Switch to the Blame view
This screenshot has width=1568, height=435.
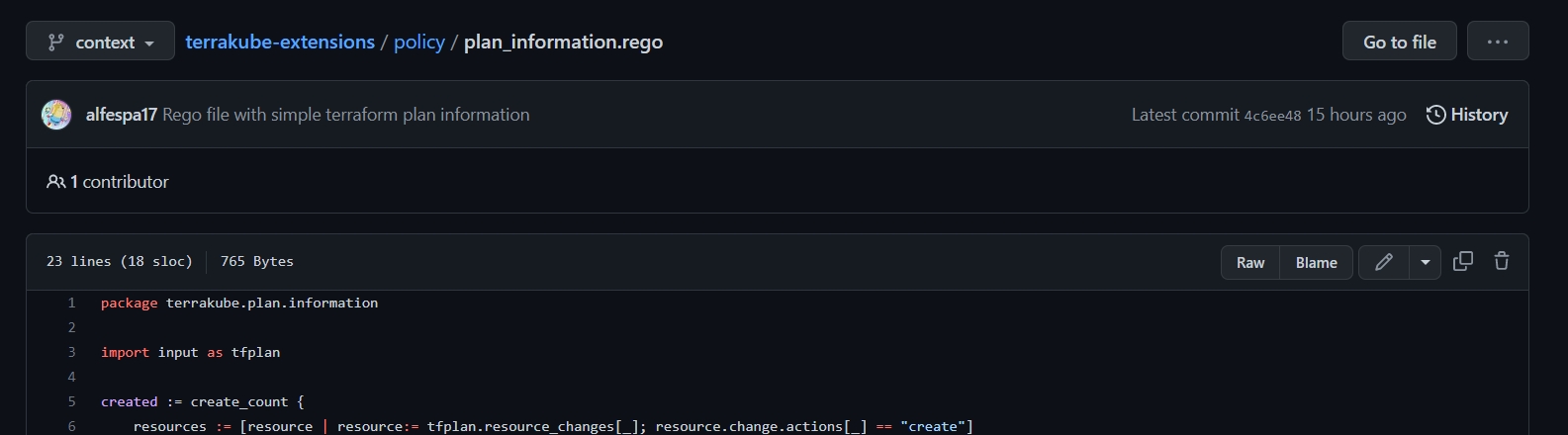pyautogui.click(x=1316, y=262)
